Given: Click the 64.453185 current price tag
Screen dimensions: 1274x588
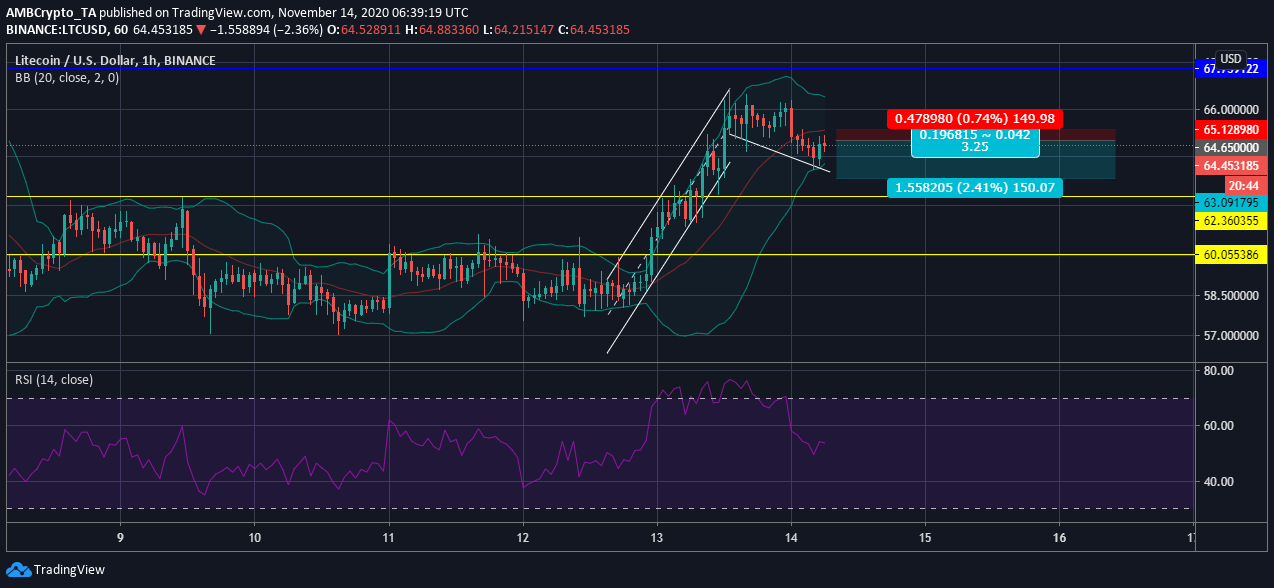Looking at the screenshot, I should 1234,166.
